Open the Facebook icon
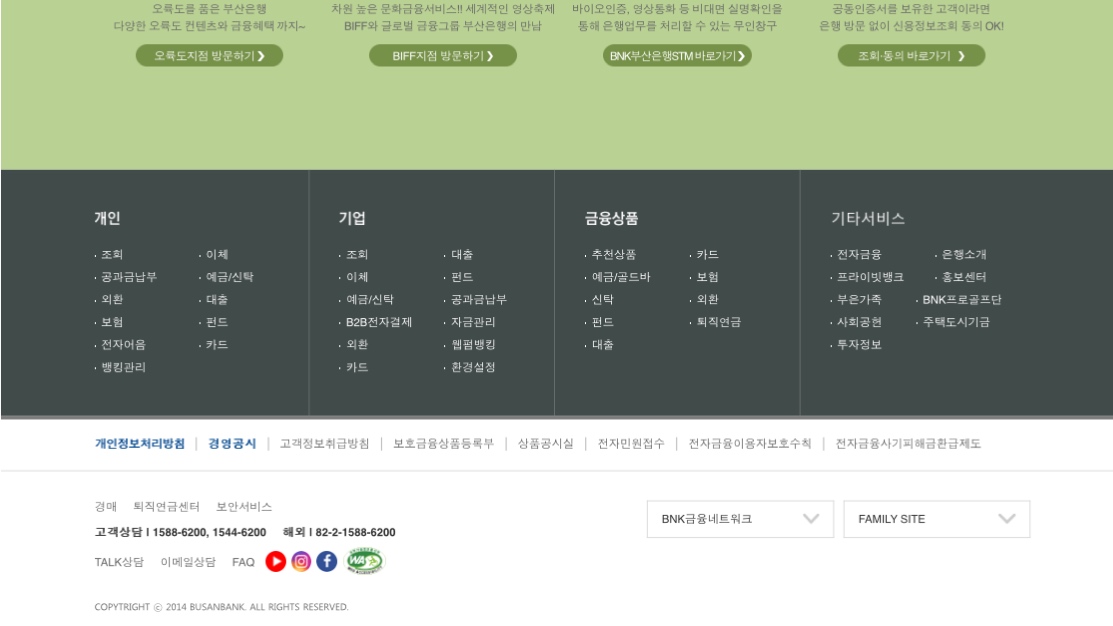Image resolution: width=1113 pixels, height=626 pixels. click(327, 561)
